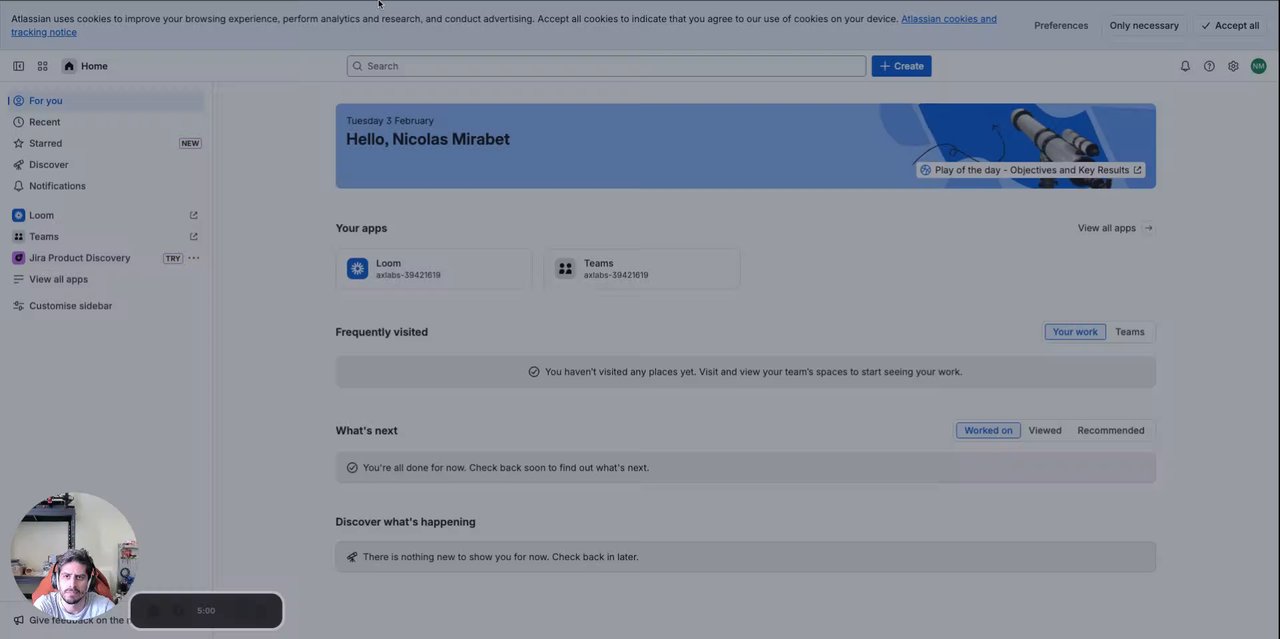Select the Worked on tab

coord(988,431)
